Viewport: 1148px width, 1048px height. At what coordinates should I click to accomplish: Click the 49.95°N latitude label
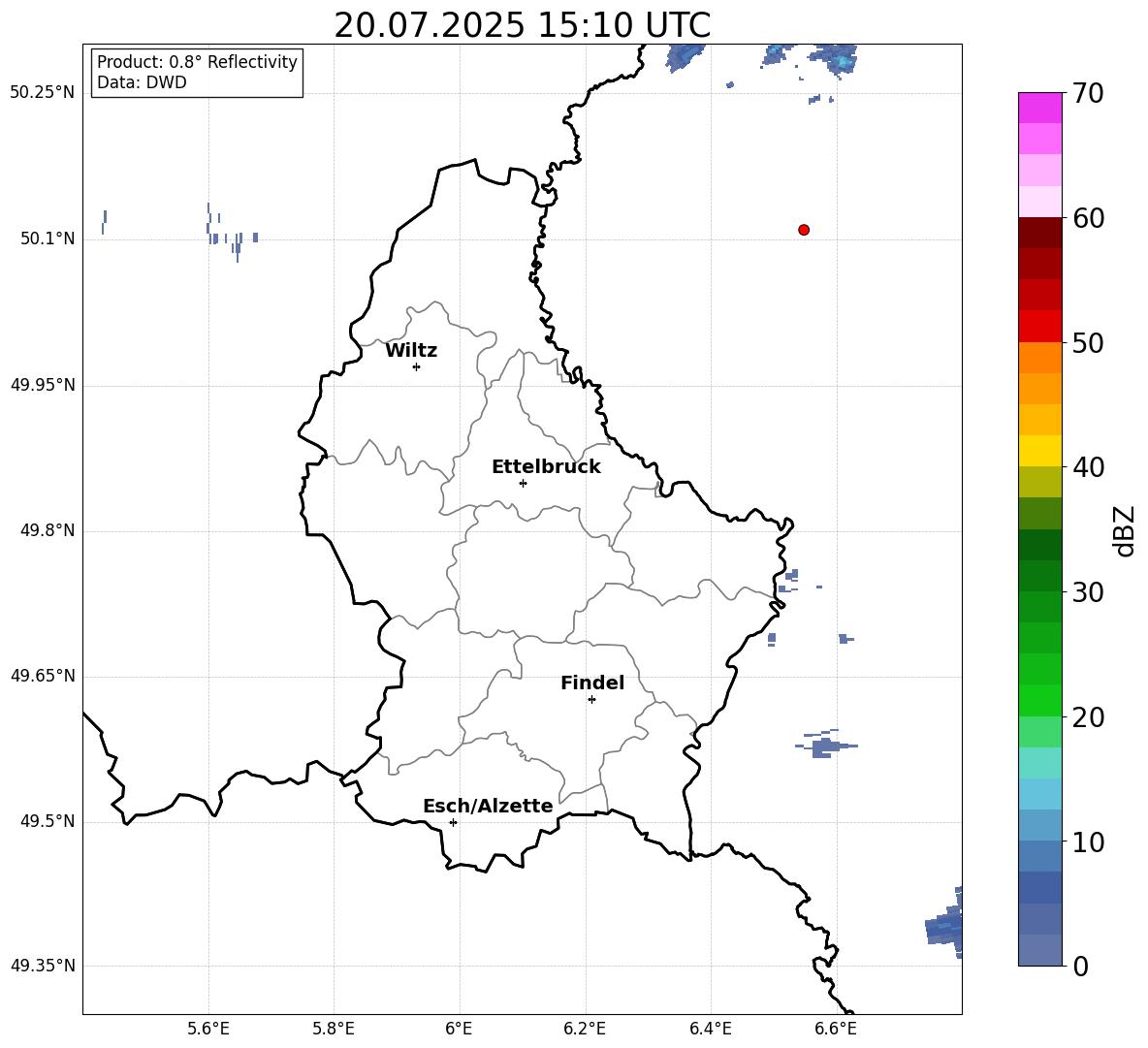pyautogui.click(x=43, y=385)
